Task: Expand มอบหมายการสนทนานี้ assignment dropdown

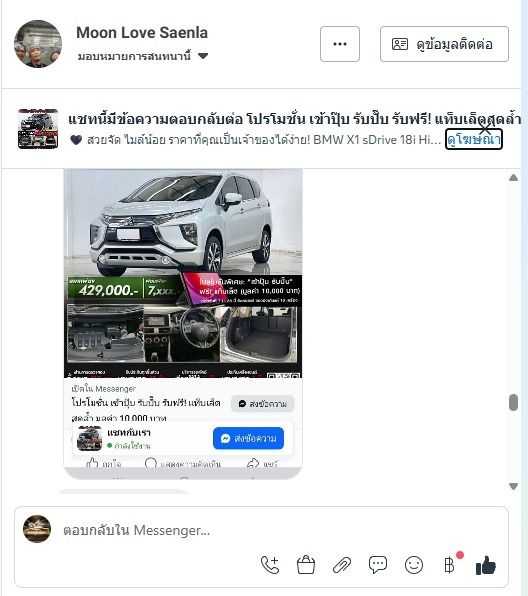Action: [143, 56]
